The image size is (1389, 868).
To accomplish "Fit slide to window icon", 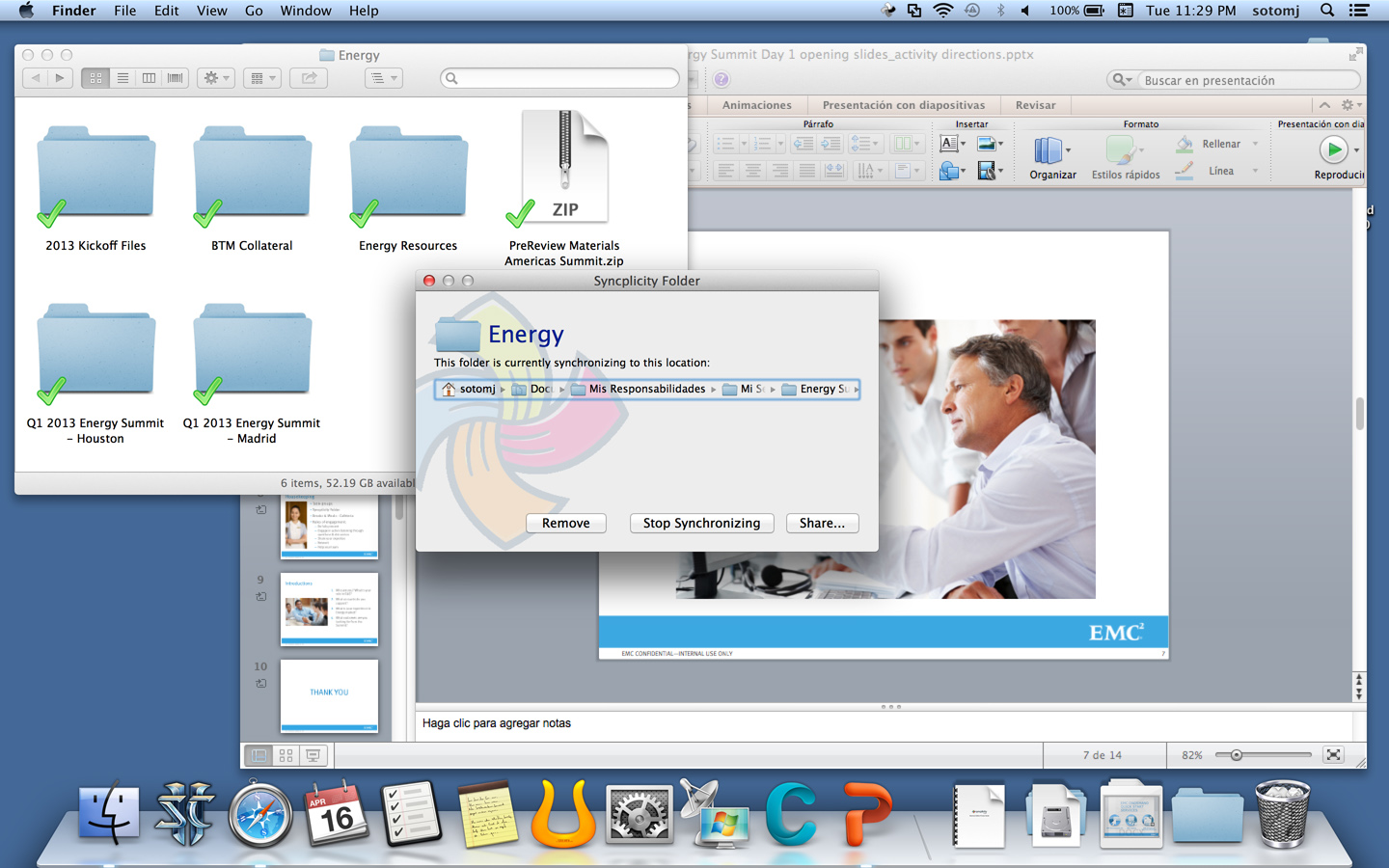I will pyautogui.click(x=1333, y=755).
